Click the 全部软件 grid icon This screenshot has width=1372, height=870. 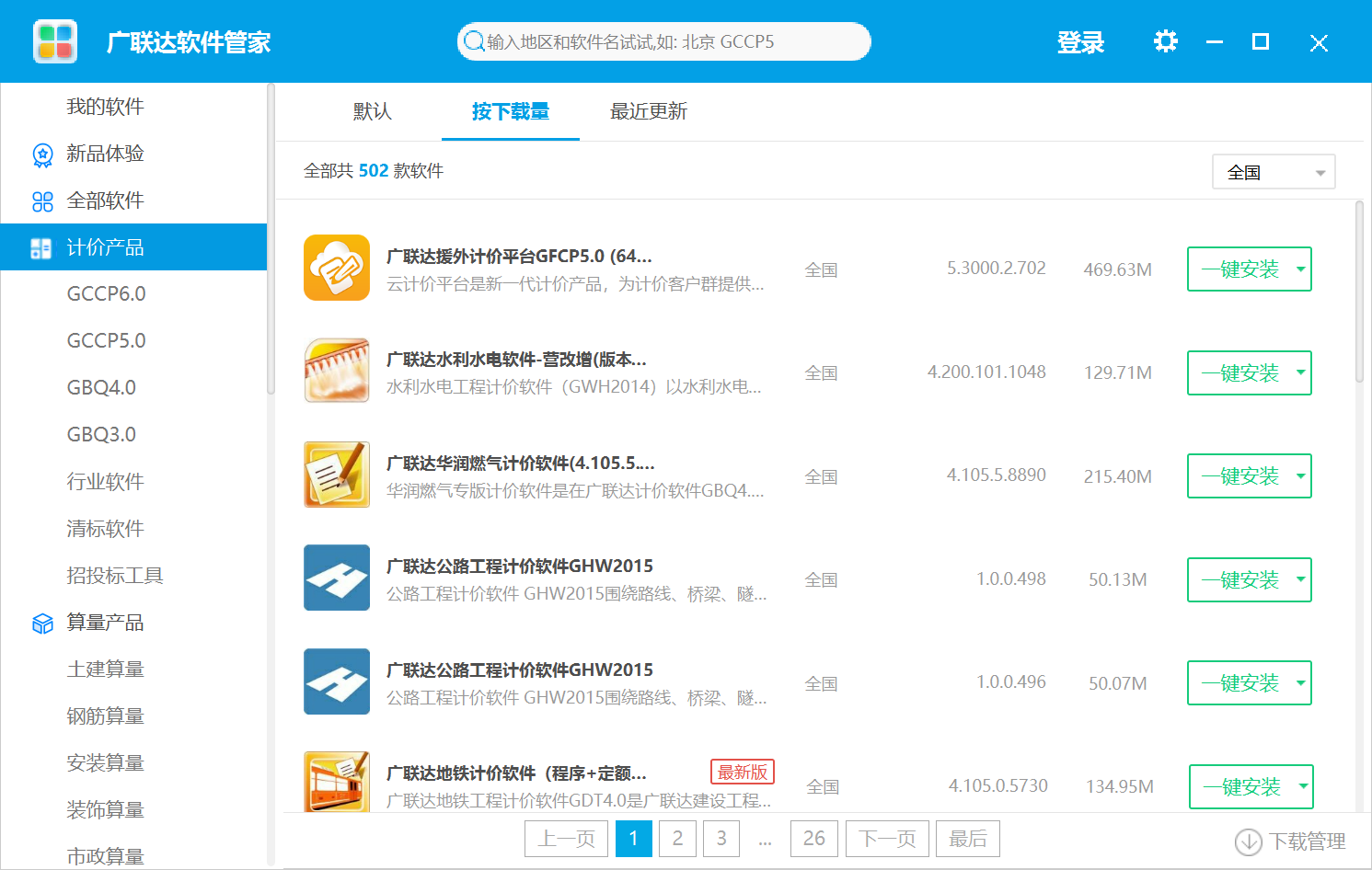(42, 201)
